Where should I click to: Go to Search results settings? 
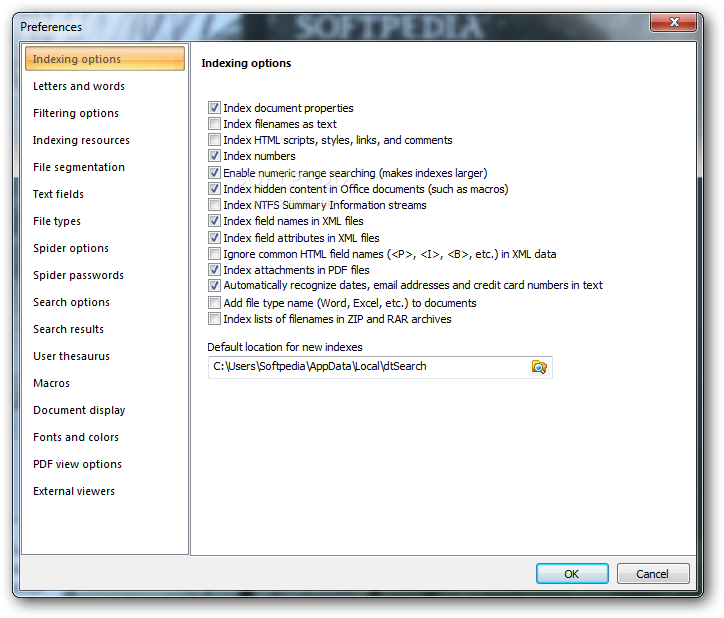pos(105,329)
